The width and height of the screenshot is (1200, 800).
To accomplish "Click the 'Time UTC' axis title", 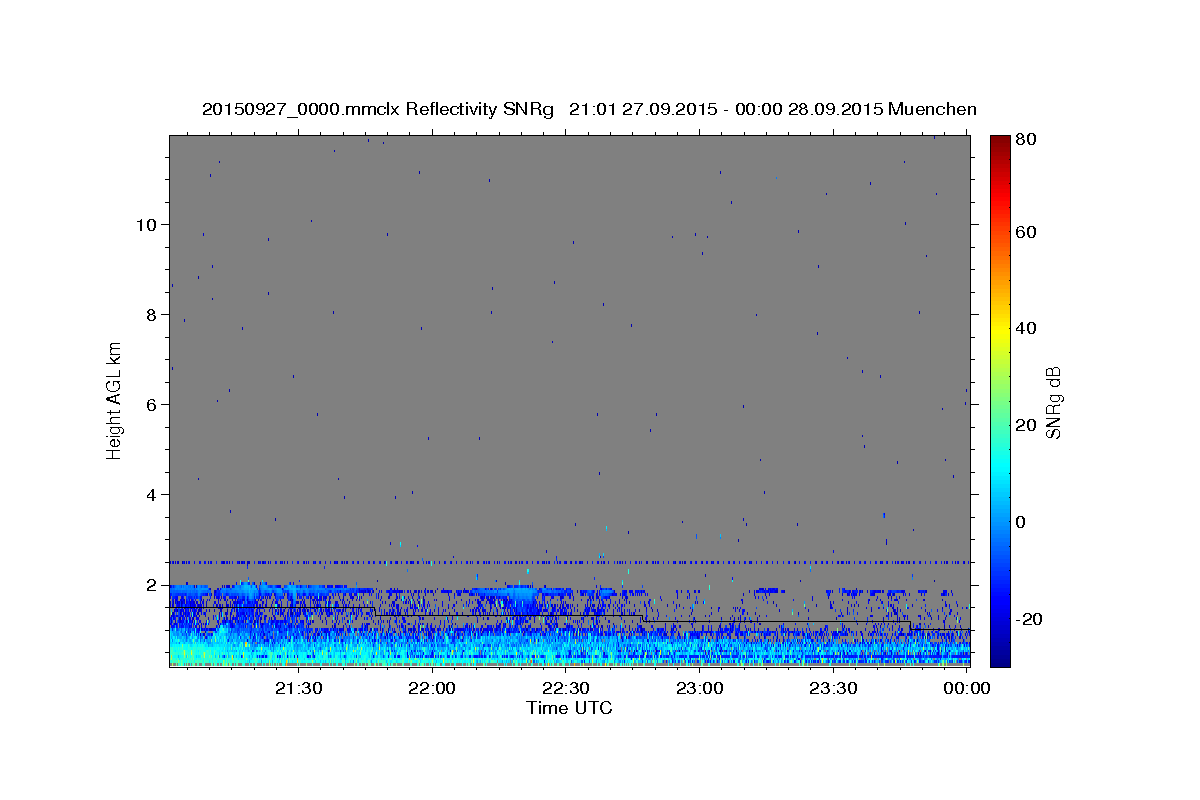I will click(x=569, y=708).
